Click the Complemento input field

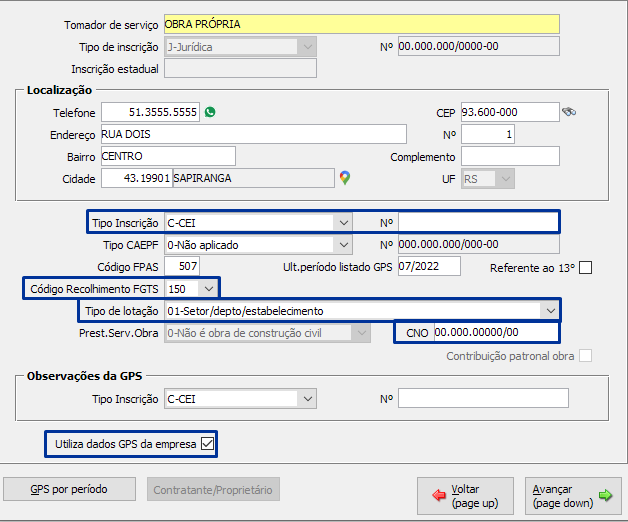coord(510,156)
